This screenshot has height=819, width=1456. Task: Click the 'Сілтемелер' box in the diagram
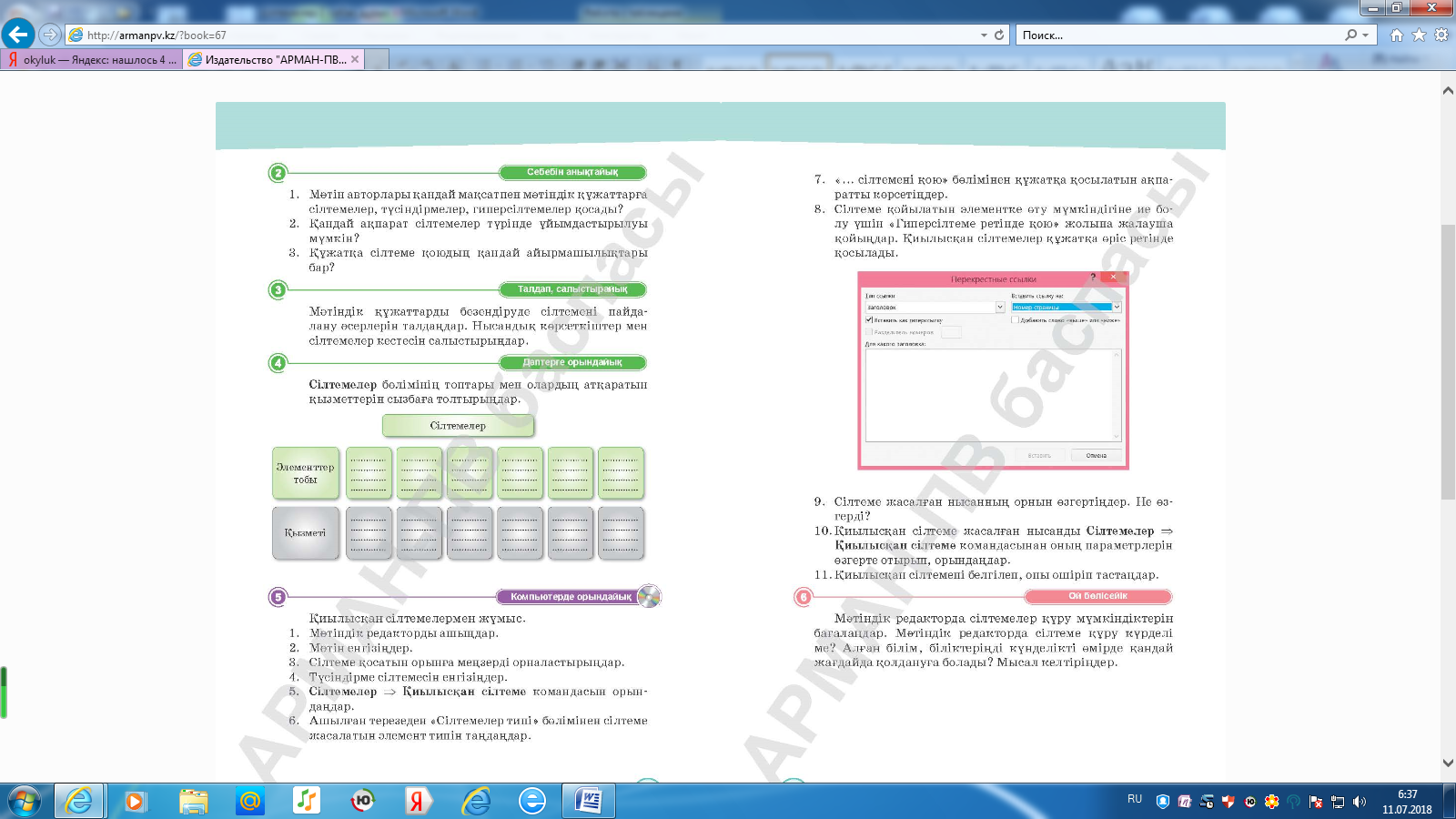pos(458,425)
